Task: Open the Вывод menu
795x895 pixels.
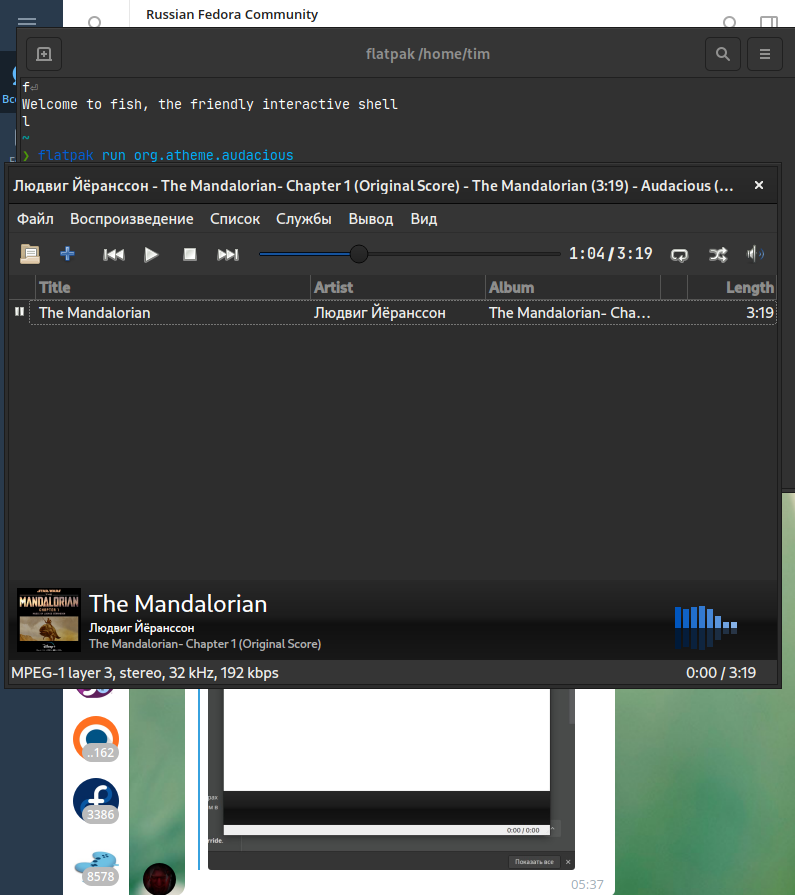Action: (x=371, y=219)
